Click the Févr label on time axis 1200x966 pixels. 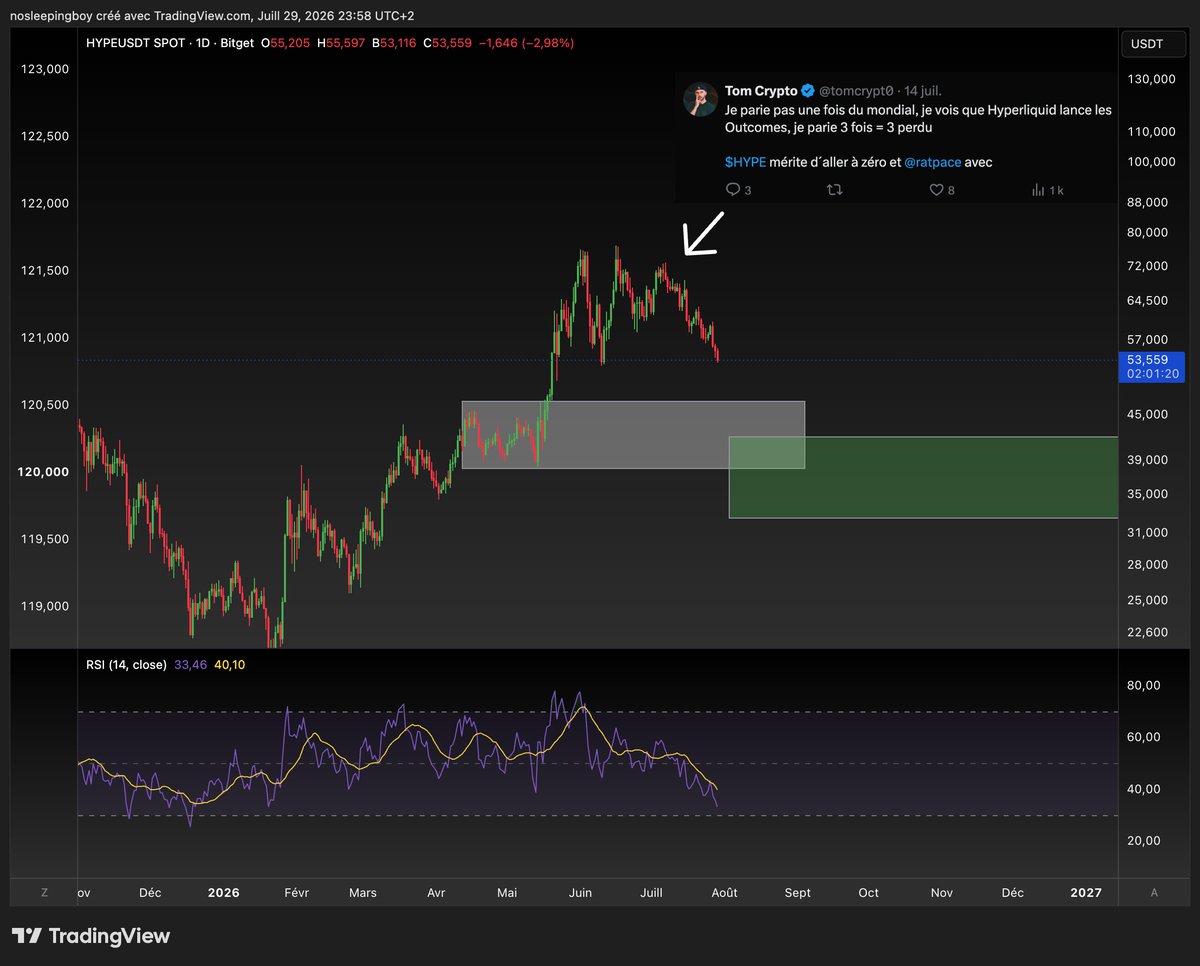click(x=295, y=892)
